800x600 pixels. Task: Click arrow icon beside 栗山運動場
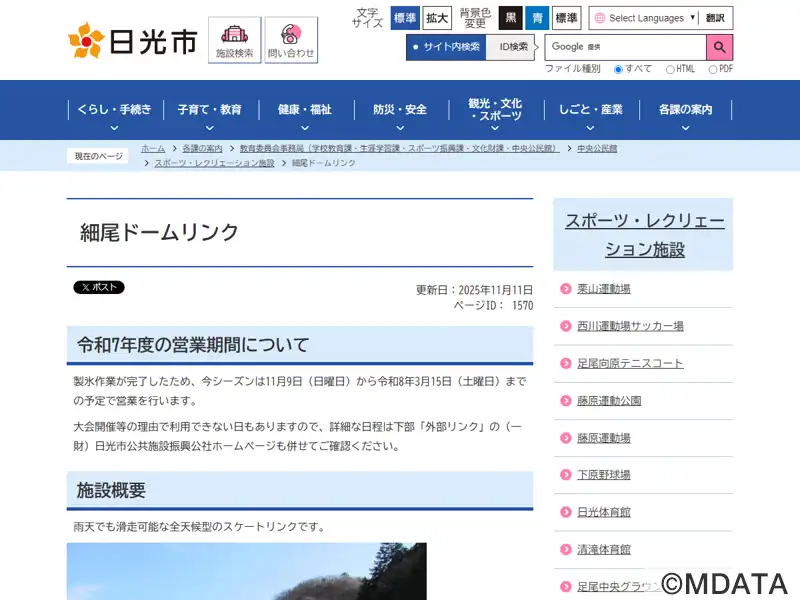pyautogui.click(x=566, y=289)
